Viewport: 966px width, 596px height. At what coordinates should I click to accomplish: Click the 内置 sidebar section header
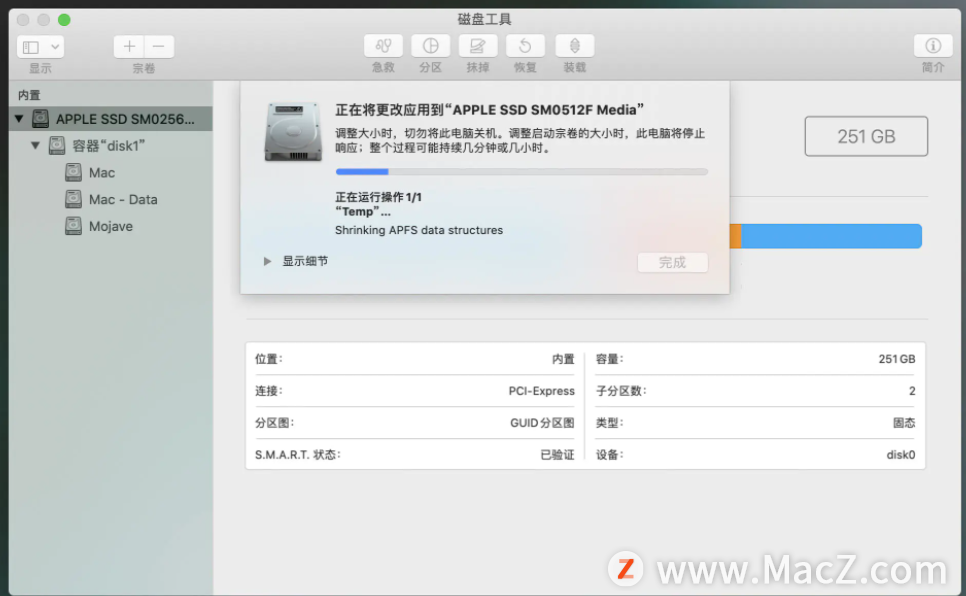(29, 95)
